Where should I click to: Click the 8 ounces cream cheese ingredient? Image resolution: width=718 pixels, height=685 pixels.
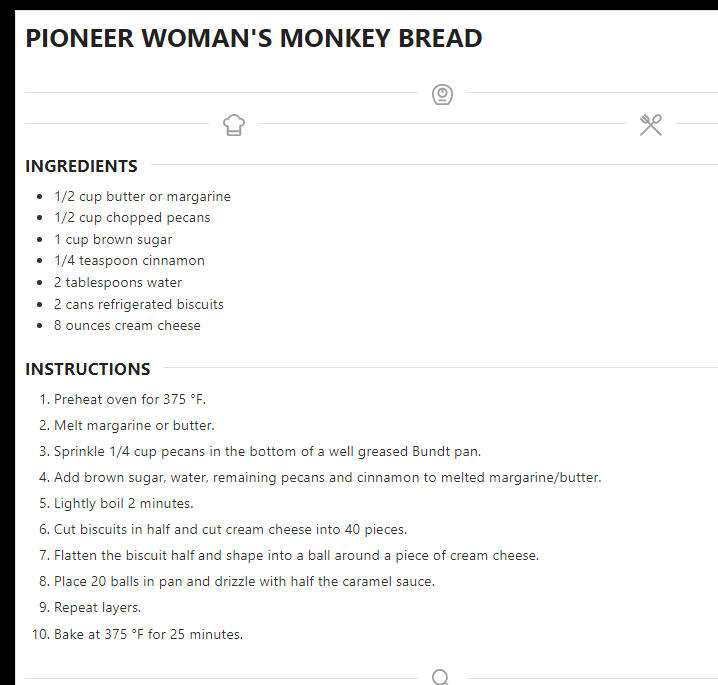point(127,326)
